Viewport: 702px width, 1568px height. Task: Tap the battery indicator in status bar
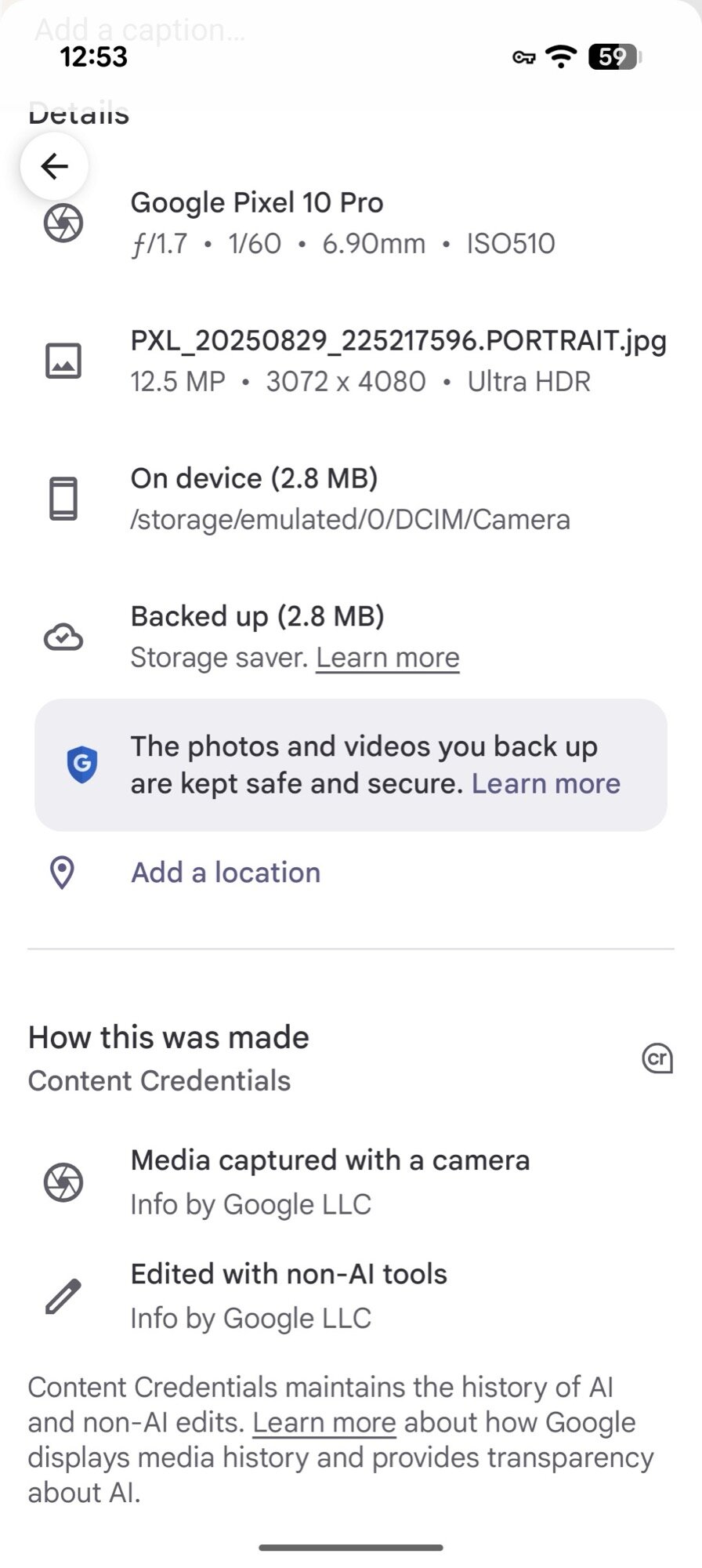pyautogui.click(x=615, y=57)
